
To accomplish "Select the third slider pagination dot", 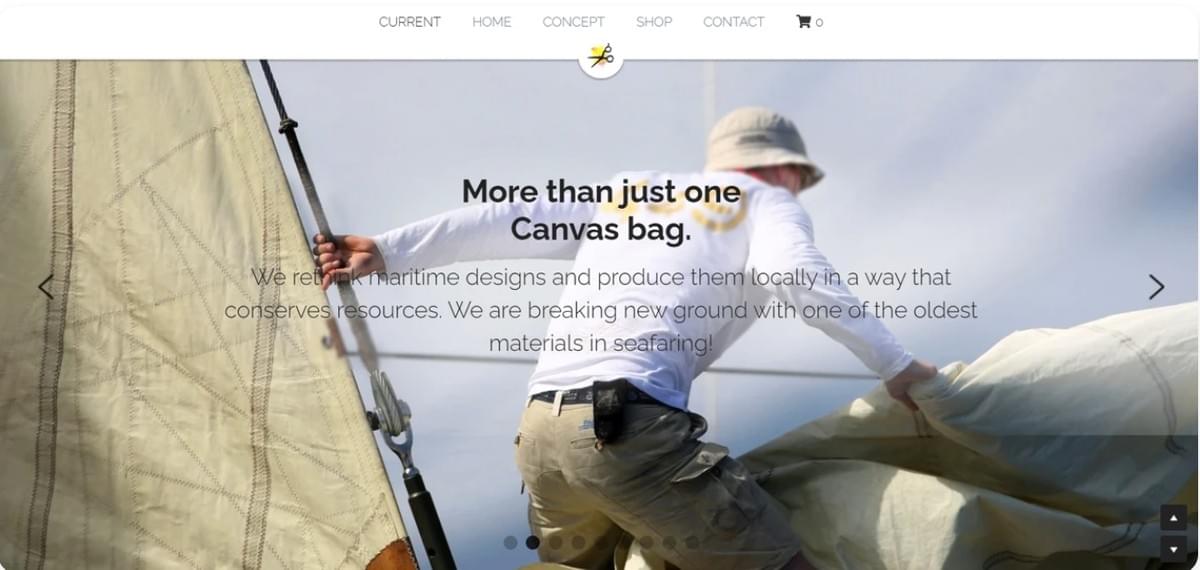I will 556,542.
